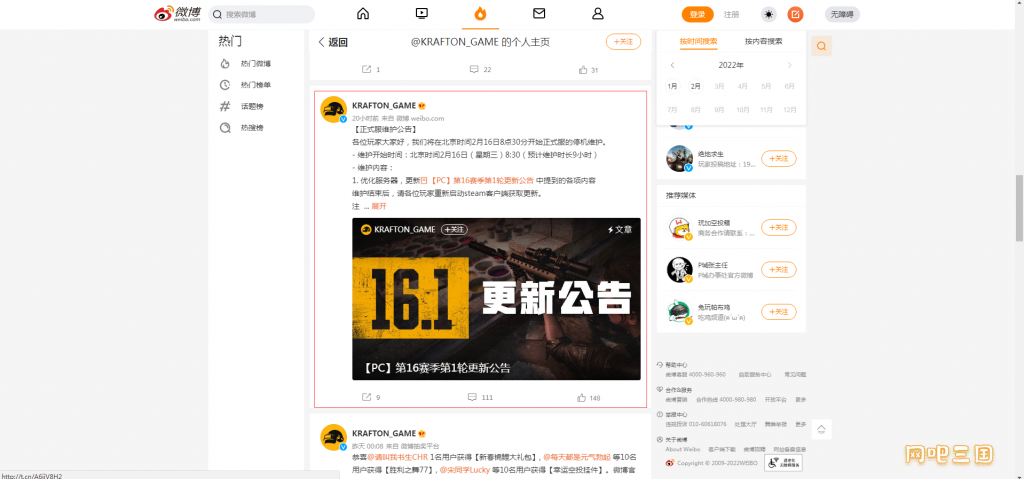Image resolution: width=1024 pixels, height=479 pixels.
Task: Follow 绝地求生 account with +关注
Action: [x=778, y=159]
